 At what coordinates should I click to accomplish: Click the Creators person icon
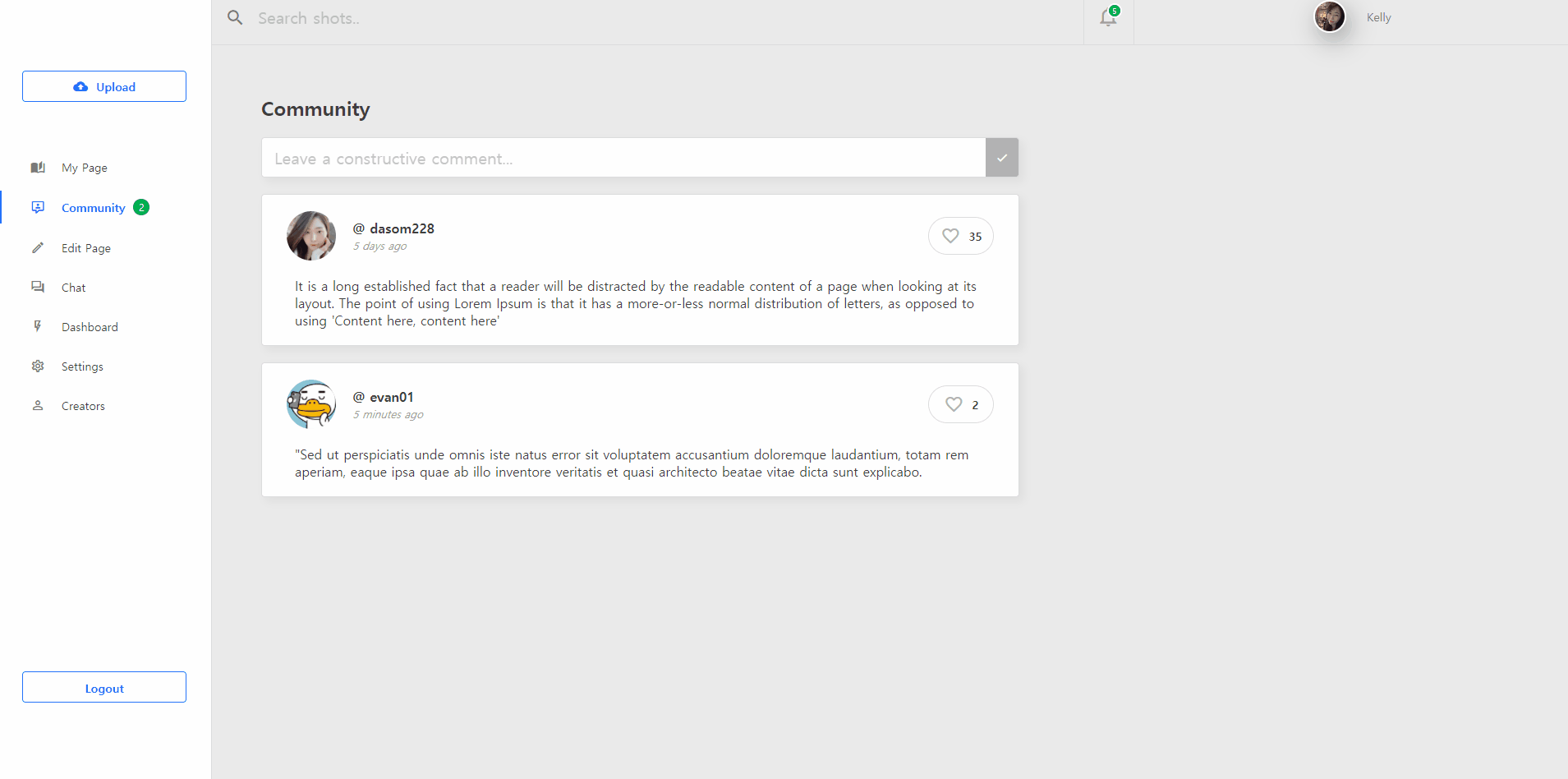[38, 405]
